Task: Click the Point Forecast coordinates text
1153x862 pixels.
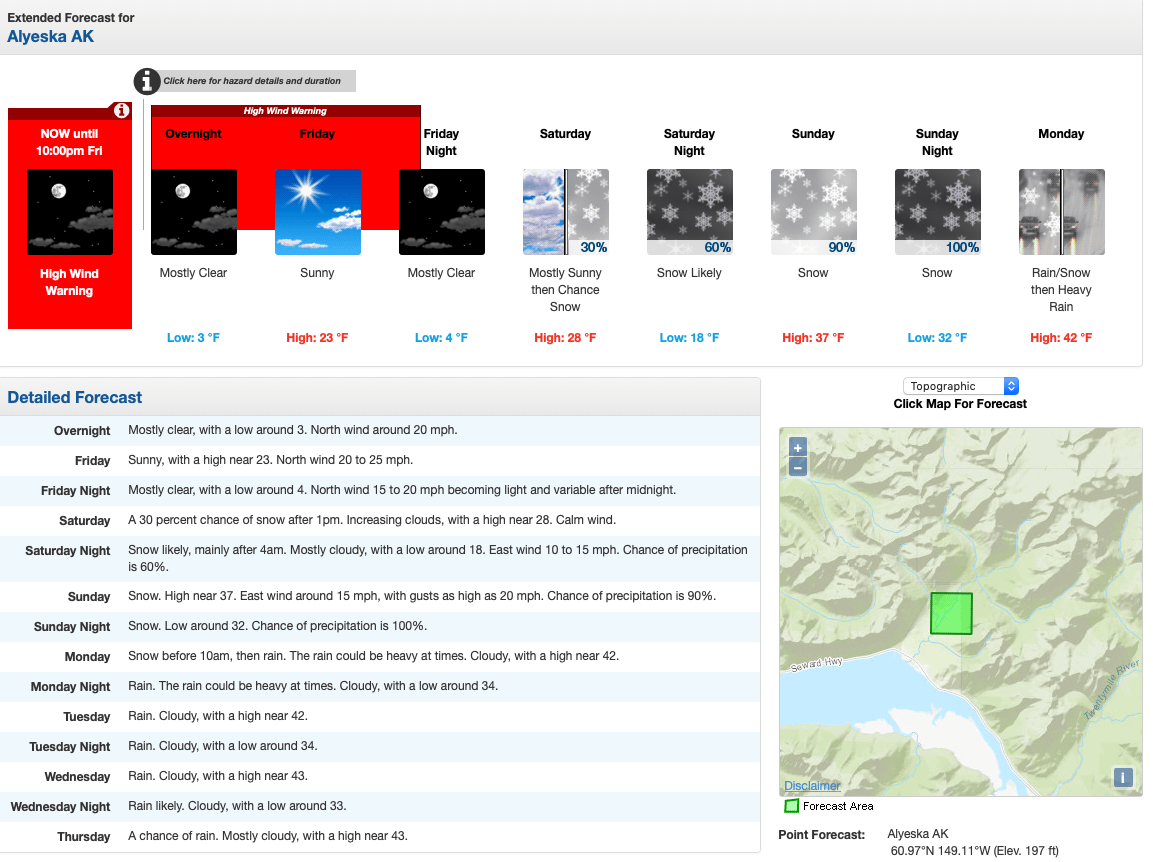Action: click(974, 851)
